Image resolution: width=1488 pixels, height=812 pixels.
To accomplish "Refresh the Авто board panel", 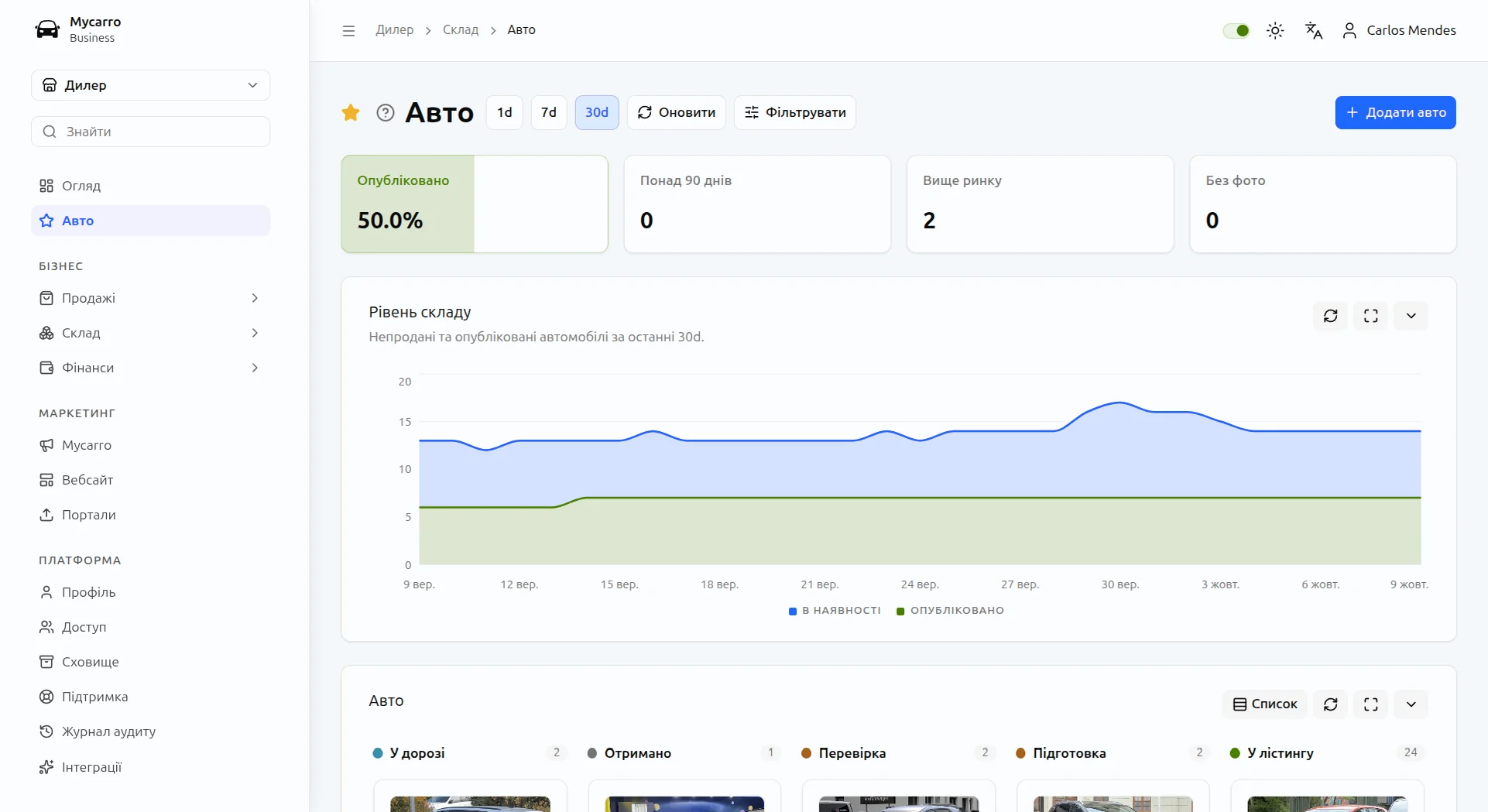I will (1331, 704).
